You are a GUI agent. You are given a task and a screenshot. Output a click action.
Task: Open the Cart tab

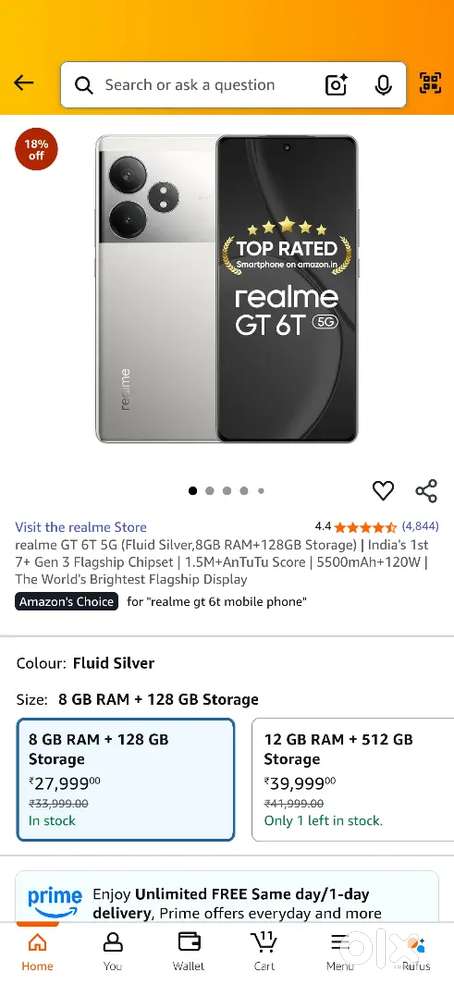point(264,951)
